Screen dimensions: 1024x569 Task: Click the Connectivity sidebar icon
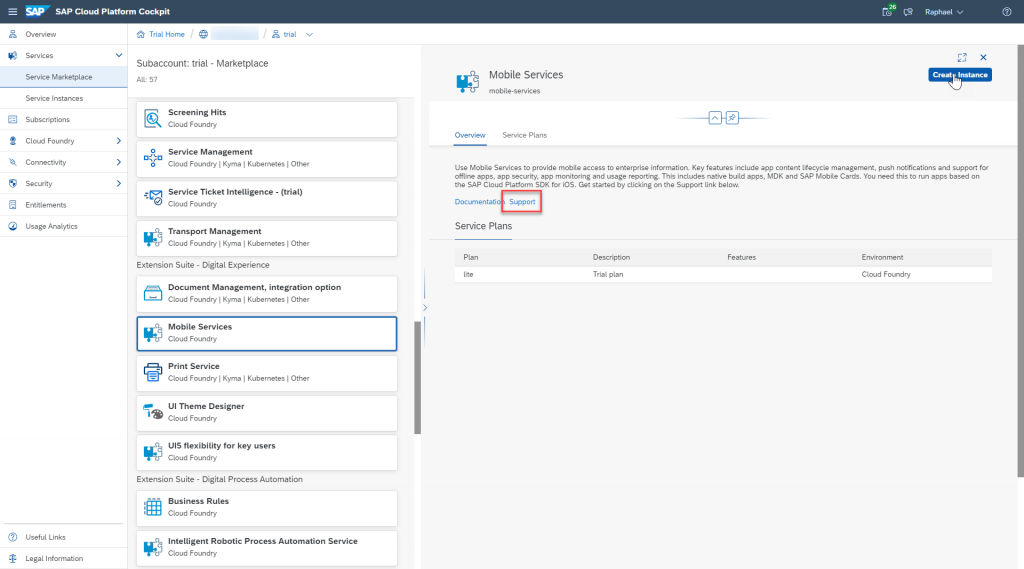12,162
